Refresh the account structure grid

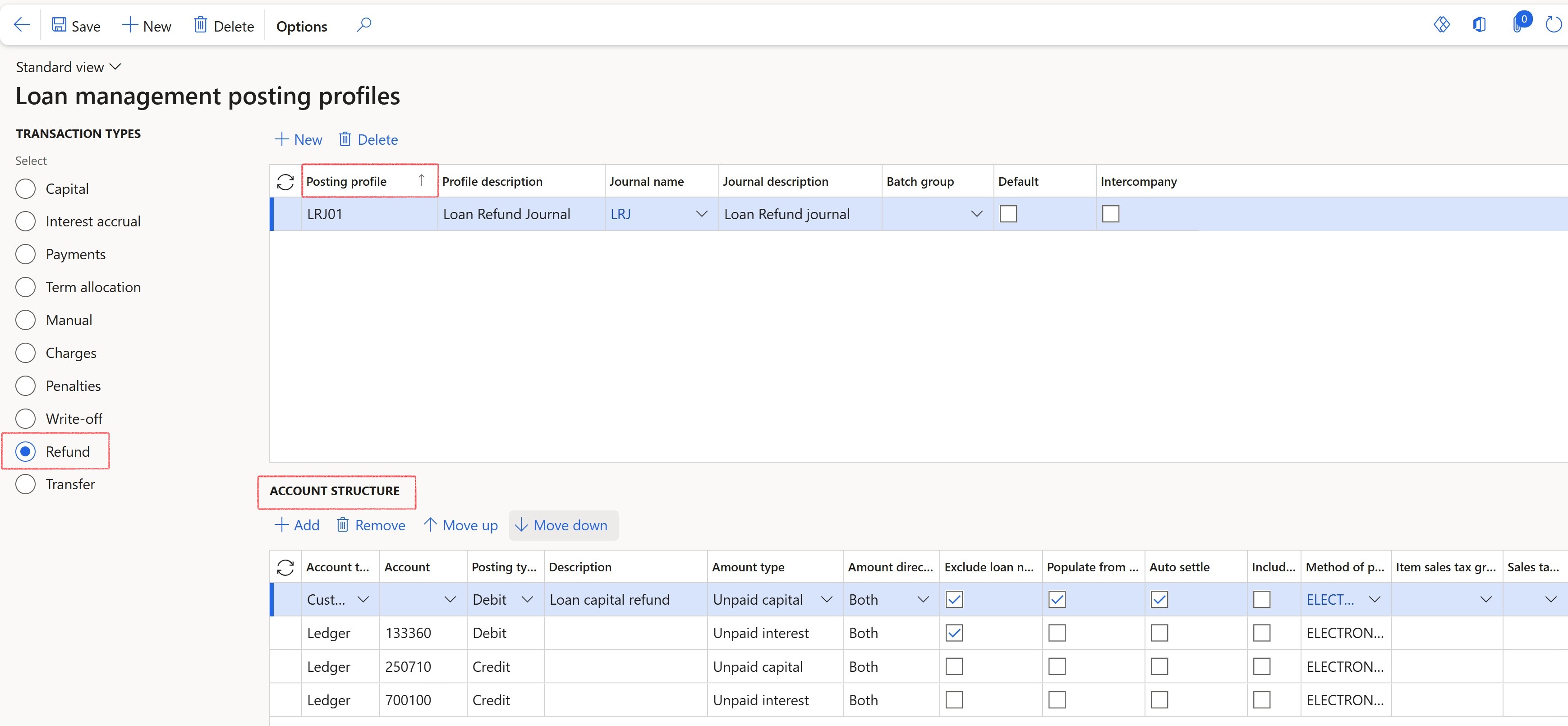(x=285, y=567)
